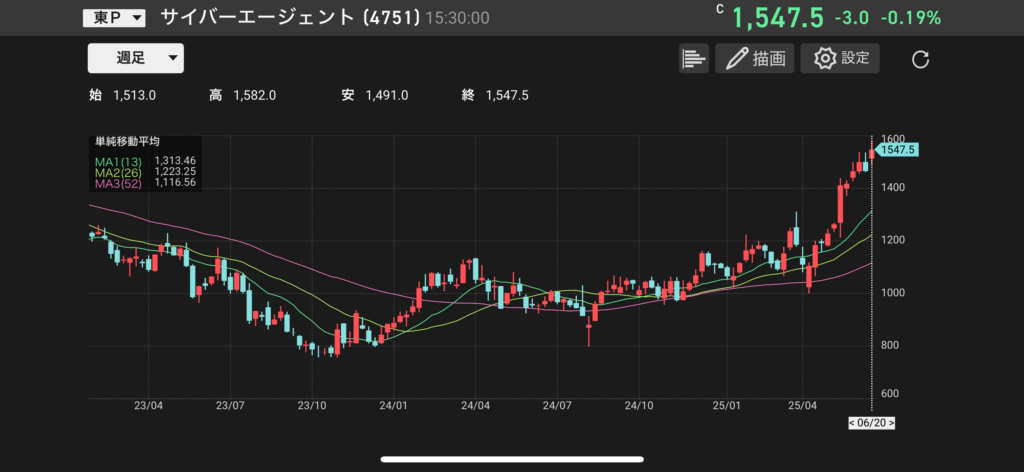This screenshot has height=472, width=1024.
Task: Click the 24/10 axis date label
Action: pos(639,405)
